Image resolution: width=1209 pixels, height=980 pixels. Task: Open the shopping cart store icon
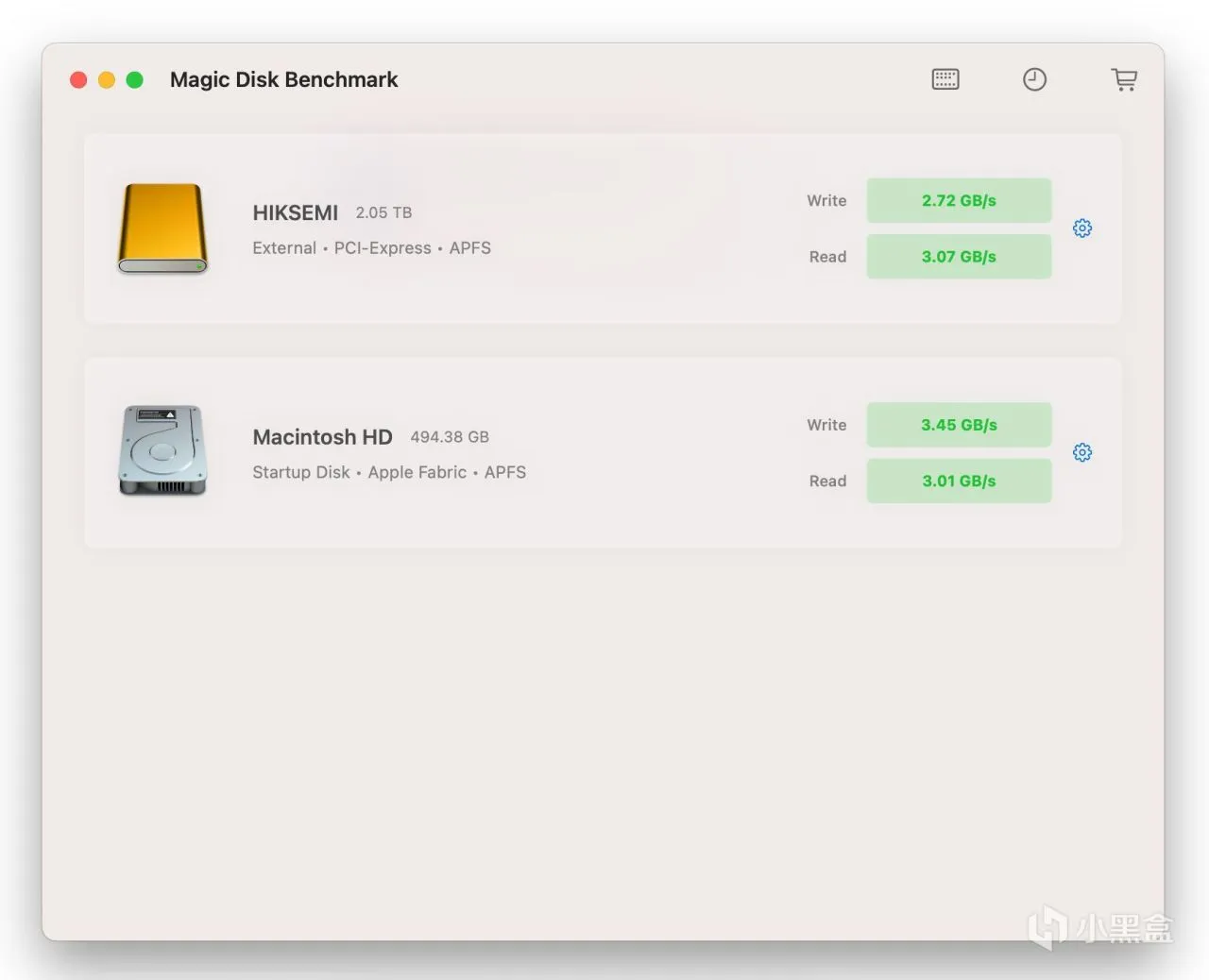tap(1124, 79)
